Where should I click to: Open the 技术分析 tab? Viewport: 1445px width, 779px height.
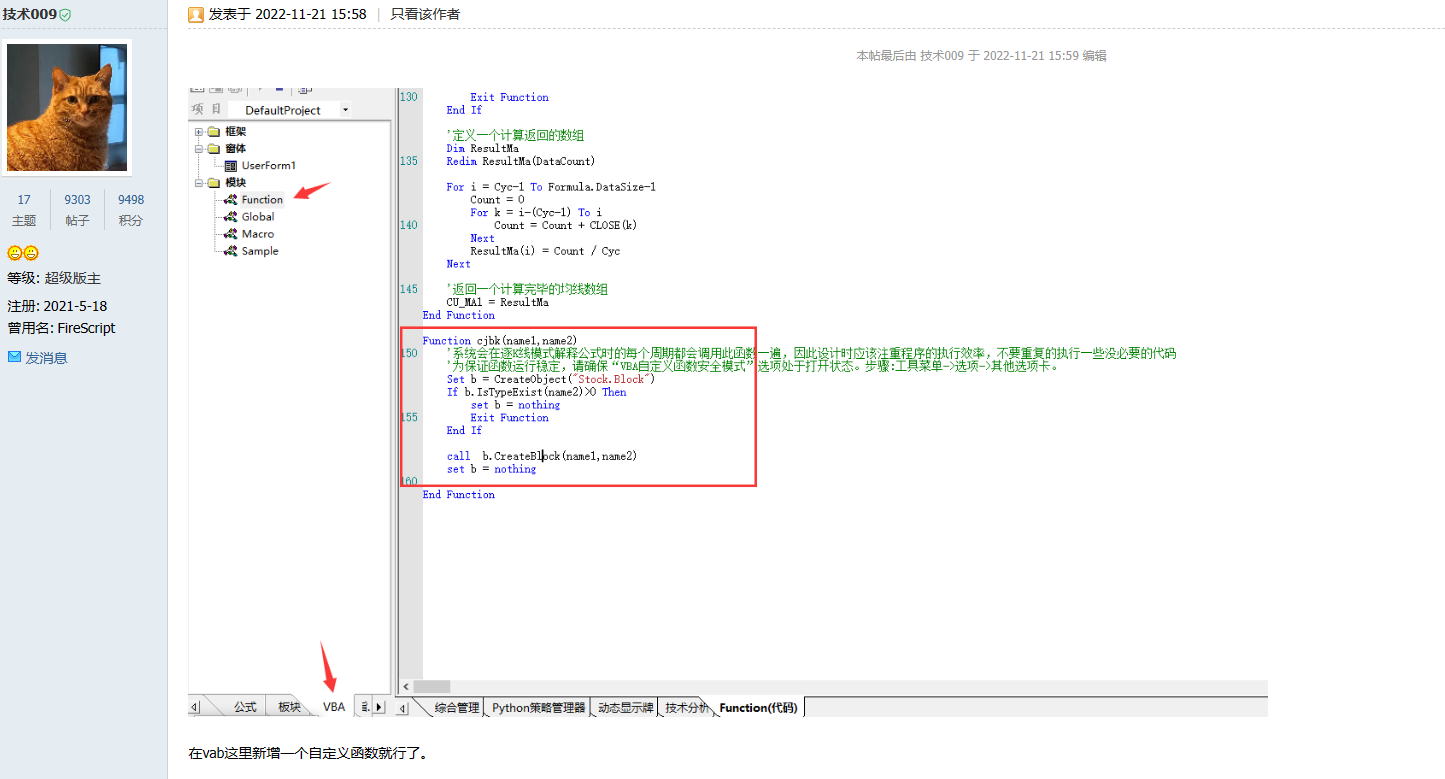(x=687, y=708)
